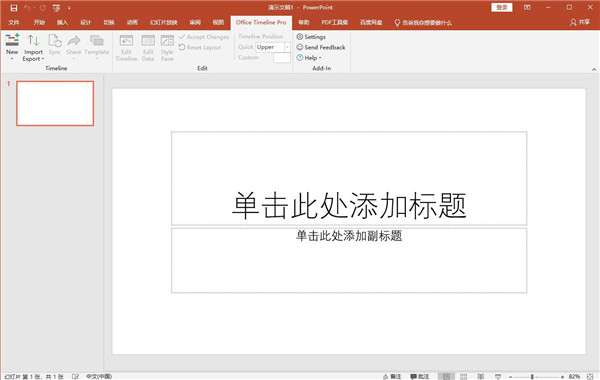Screen dimensions: 600x380
Task: Switch to the PDF工具集 tab
Action: click(x=334, y=23)
